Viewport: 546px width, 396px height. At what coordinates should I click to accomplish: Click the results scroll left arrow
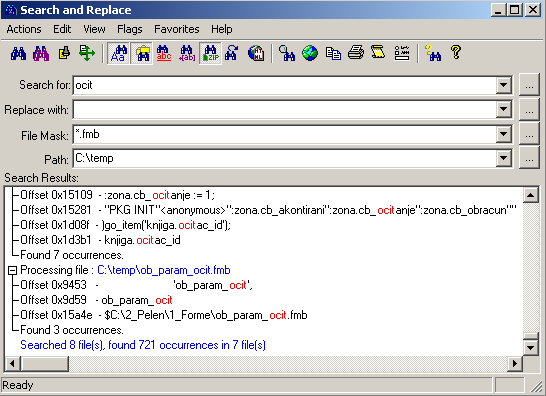point(12,364)
